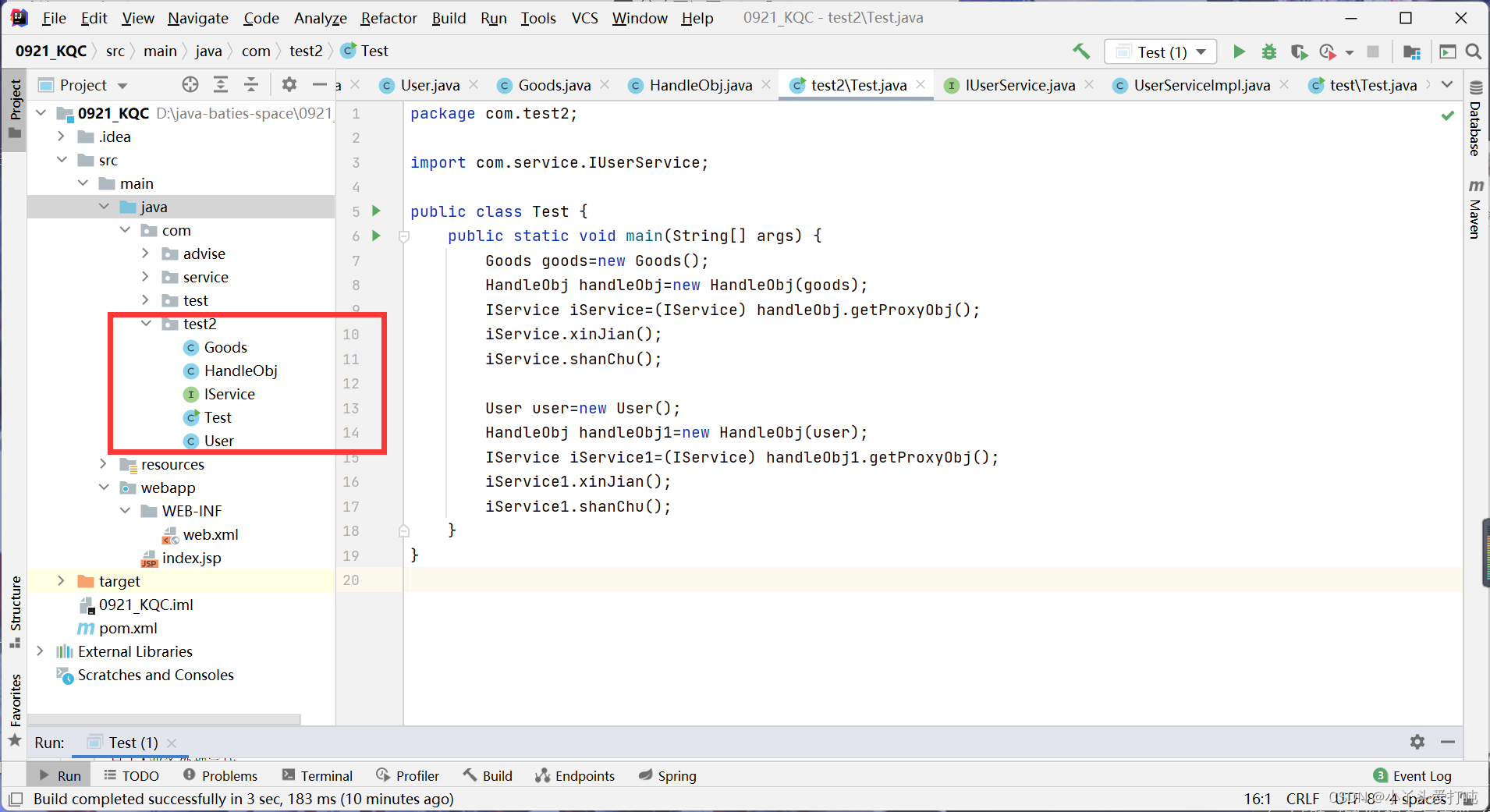Viewport: 1490px width, 812px height.
Task: Expand the advise package
Action: [x=146, y=254]
